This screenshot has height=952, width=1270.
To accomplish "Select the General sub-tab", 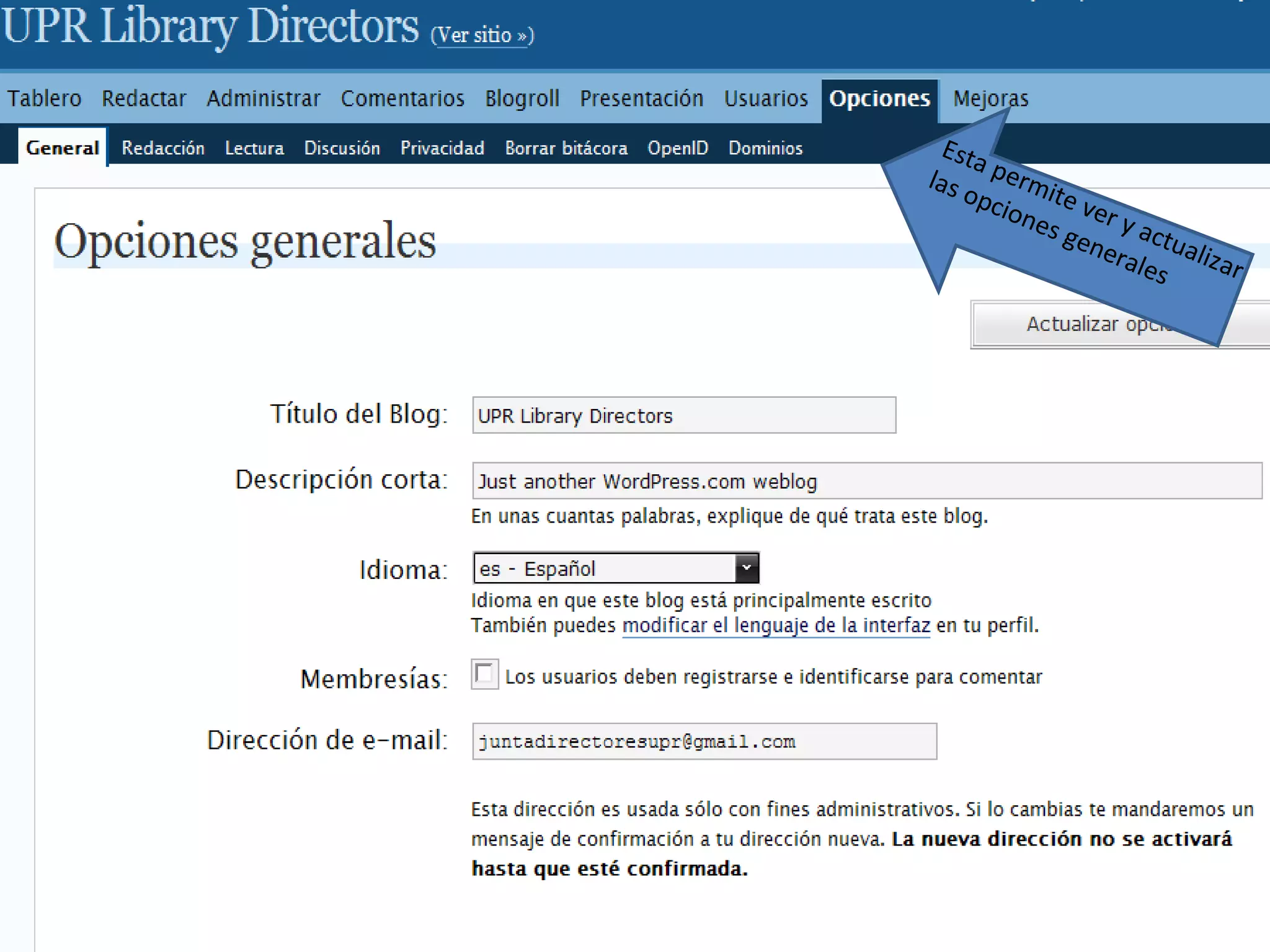I will tap(63, 148).
